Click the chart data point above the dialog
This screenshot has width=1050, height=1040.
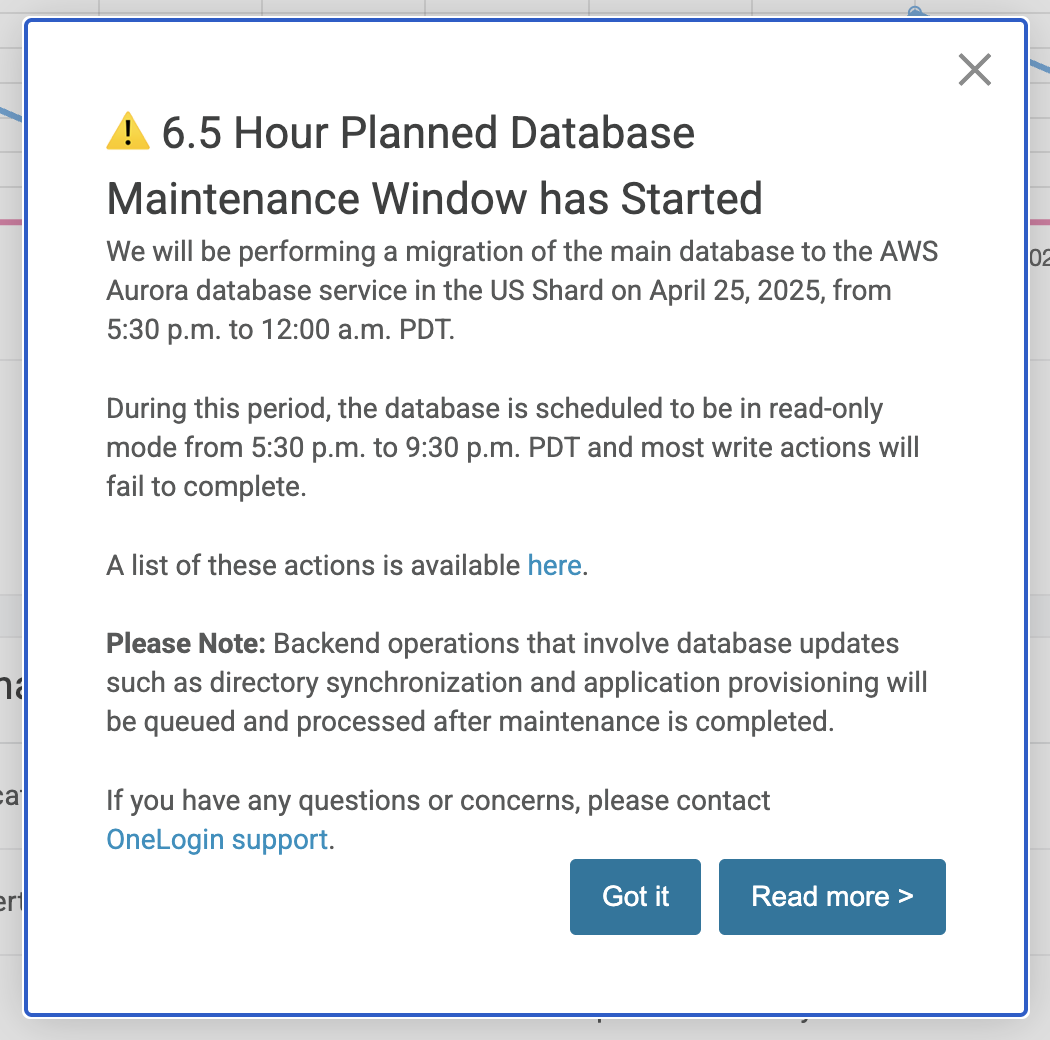click(x=915, y=11)
